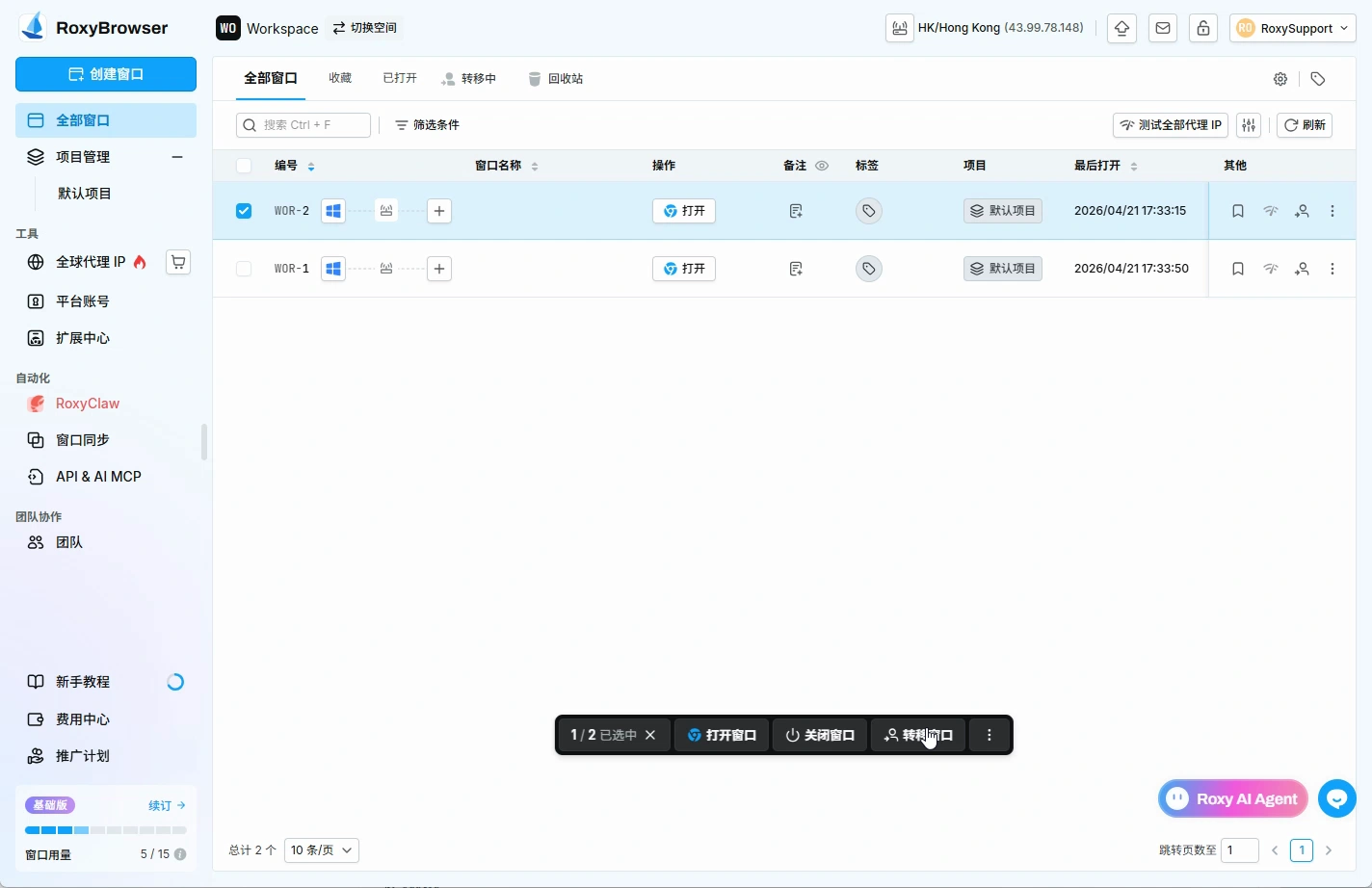Switch to the 转移中 tab

pos(469,78)
